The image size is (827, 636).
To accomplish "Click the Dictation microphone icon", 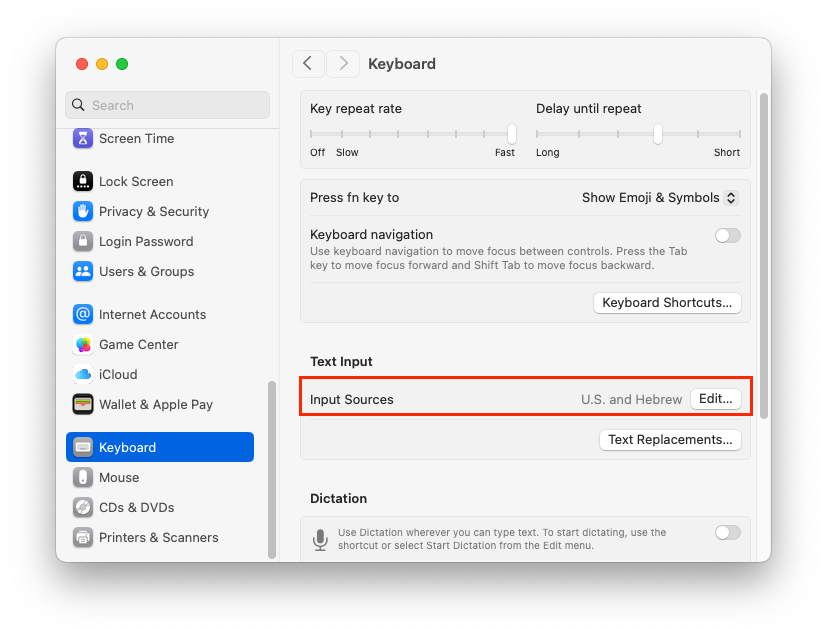I will tap(320, 540).
